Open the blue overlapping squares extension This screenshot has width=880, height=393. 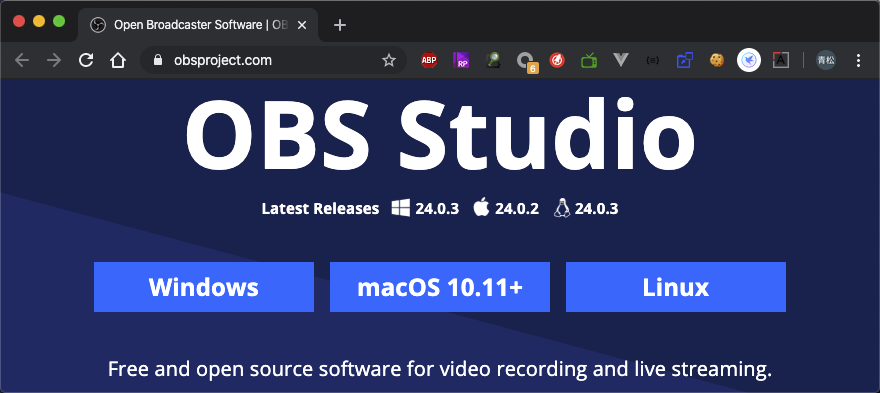pos(685,60)
